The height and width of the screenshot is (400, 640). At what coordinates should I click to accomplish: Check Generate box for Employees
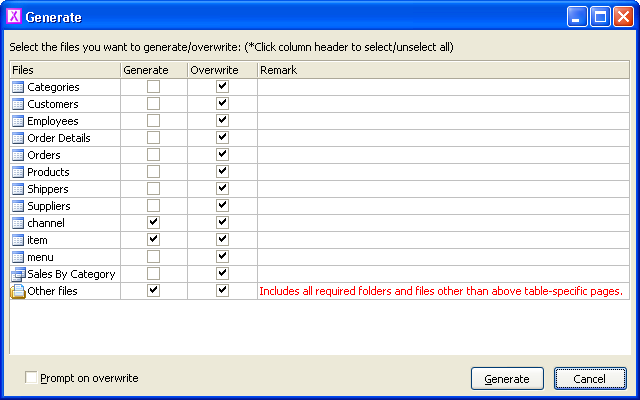(x=153, y=121)
